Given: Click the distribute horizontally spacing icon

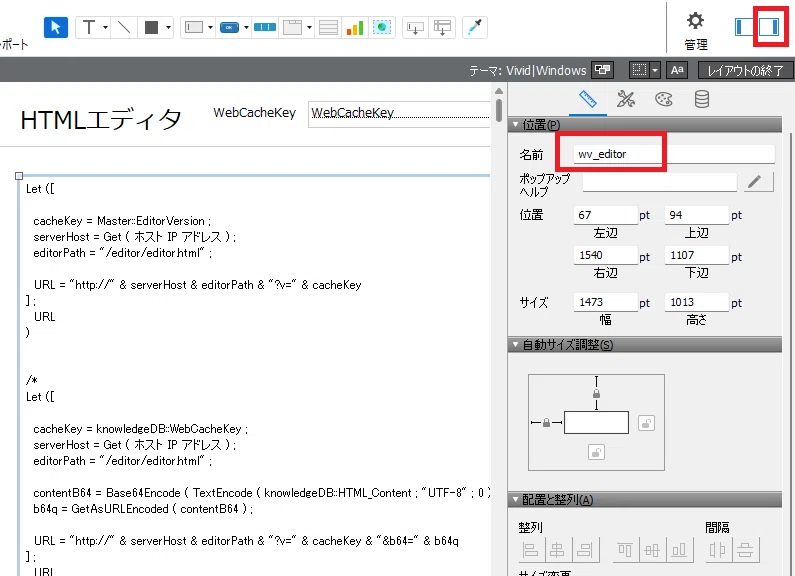Looking at the screenshot, I should coord(717,550).
